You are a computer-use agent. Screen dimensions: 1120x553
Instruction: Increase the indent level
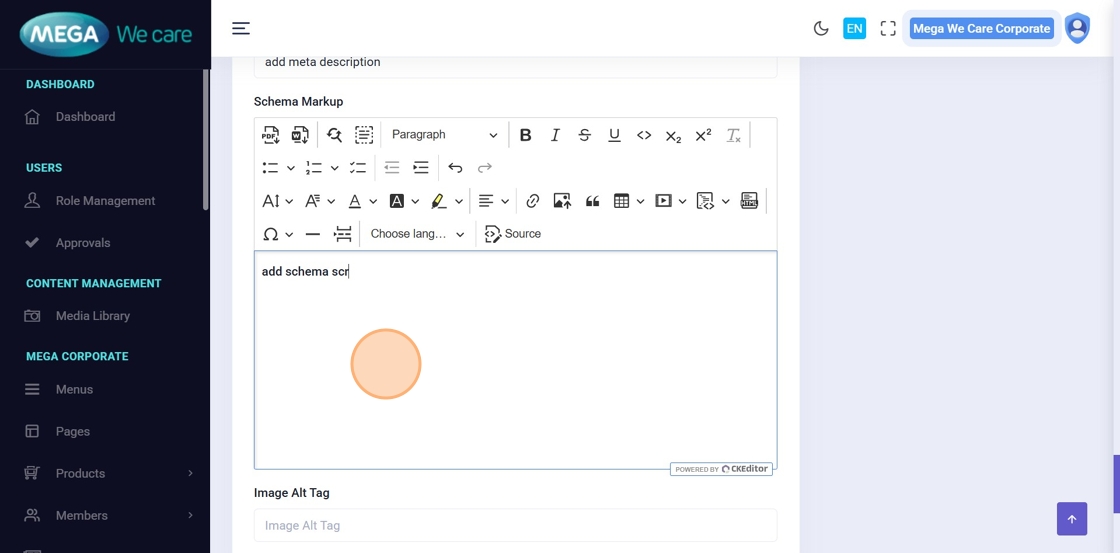tap(421, 168)
